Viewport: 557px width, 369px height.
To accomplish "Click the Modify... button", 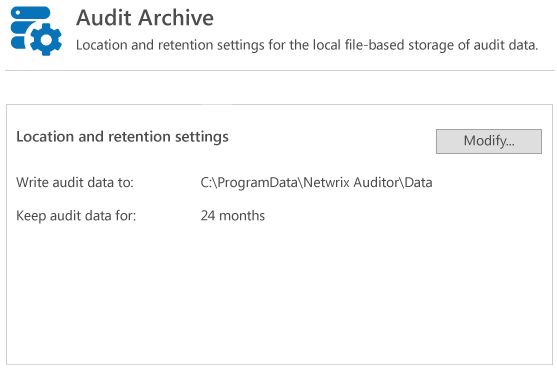I will coord(489,141).
